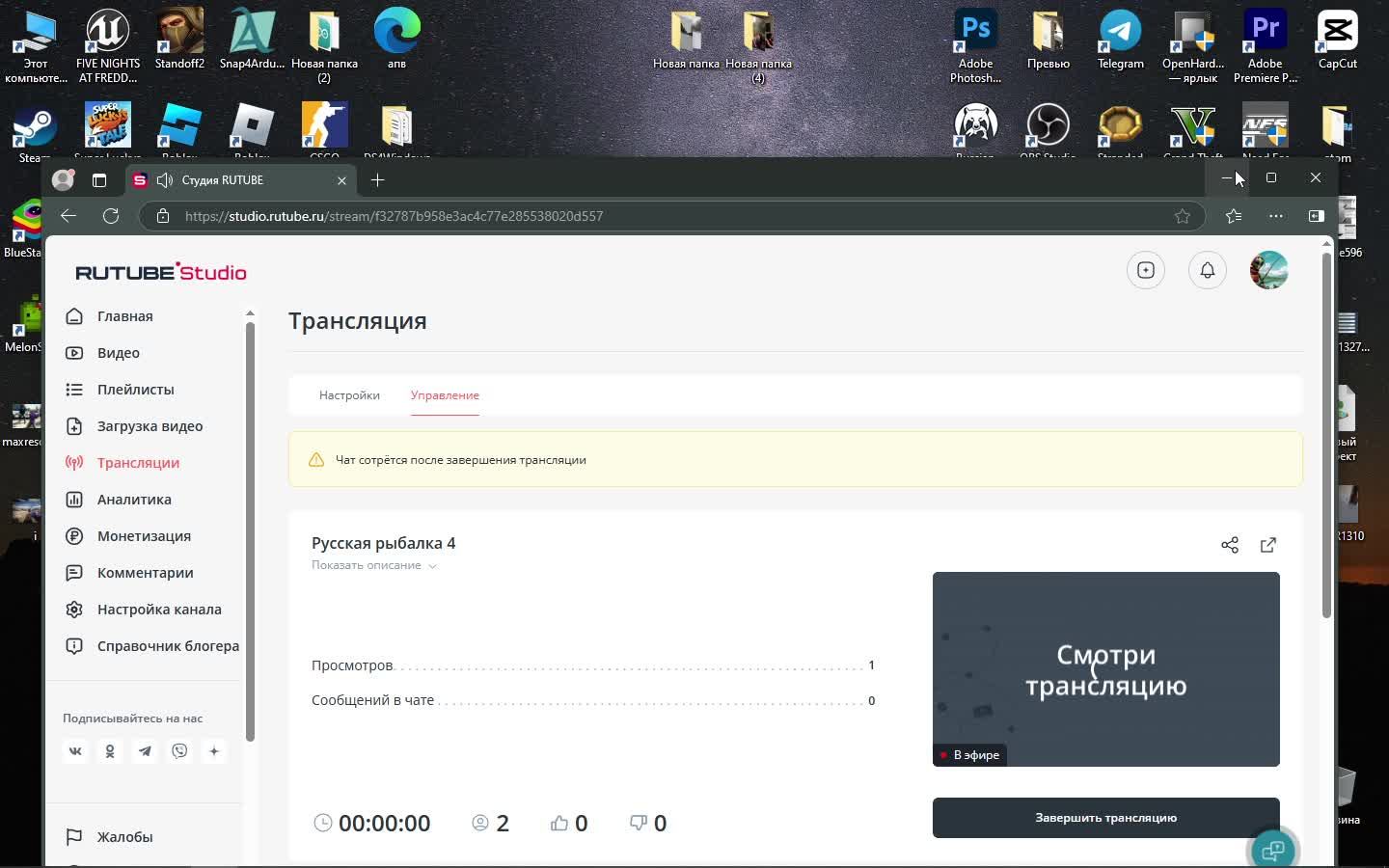Open Аналитика in sidebar
This screenshot has width=1389, height=868.
pyautogui.click(x=118, y=500)
